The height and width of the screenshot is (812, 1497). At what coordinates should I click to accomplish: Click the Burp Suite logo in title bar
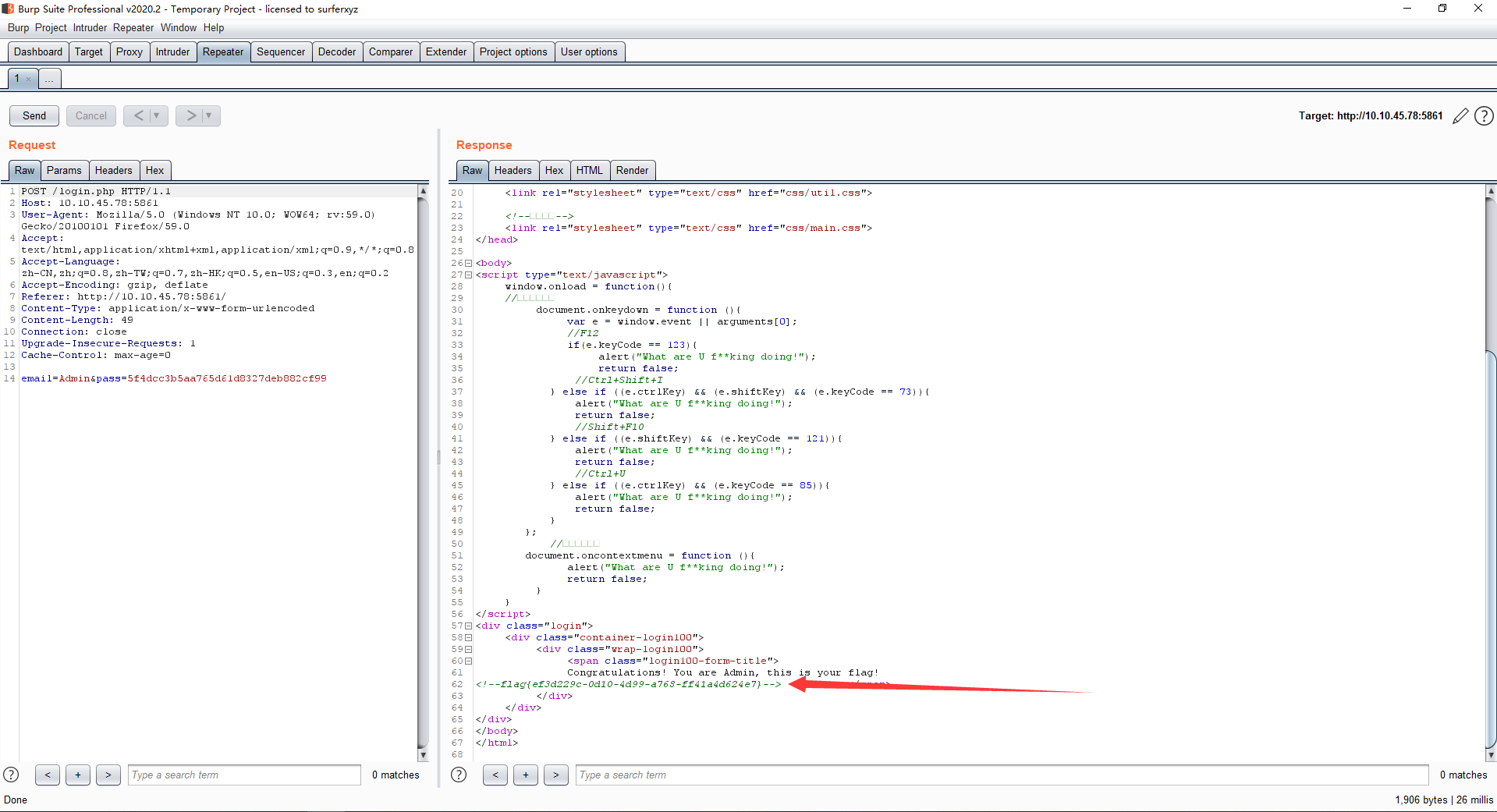coord(8,9)
